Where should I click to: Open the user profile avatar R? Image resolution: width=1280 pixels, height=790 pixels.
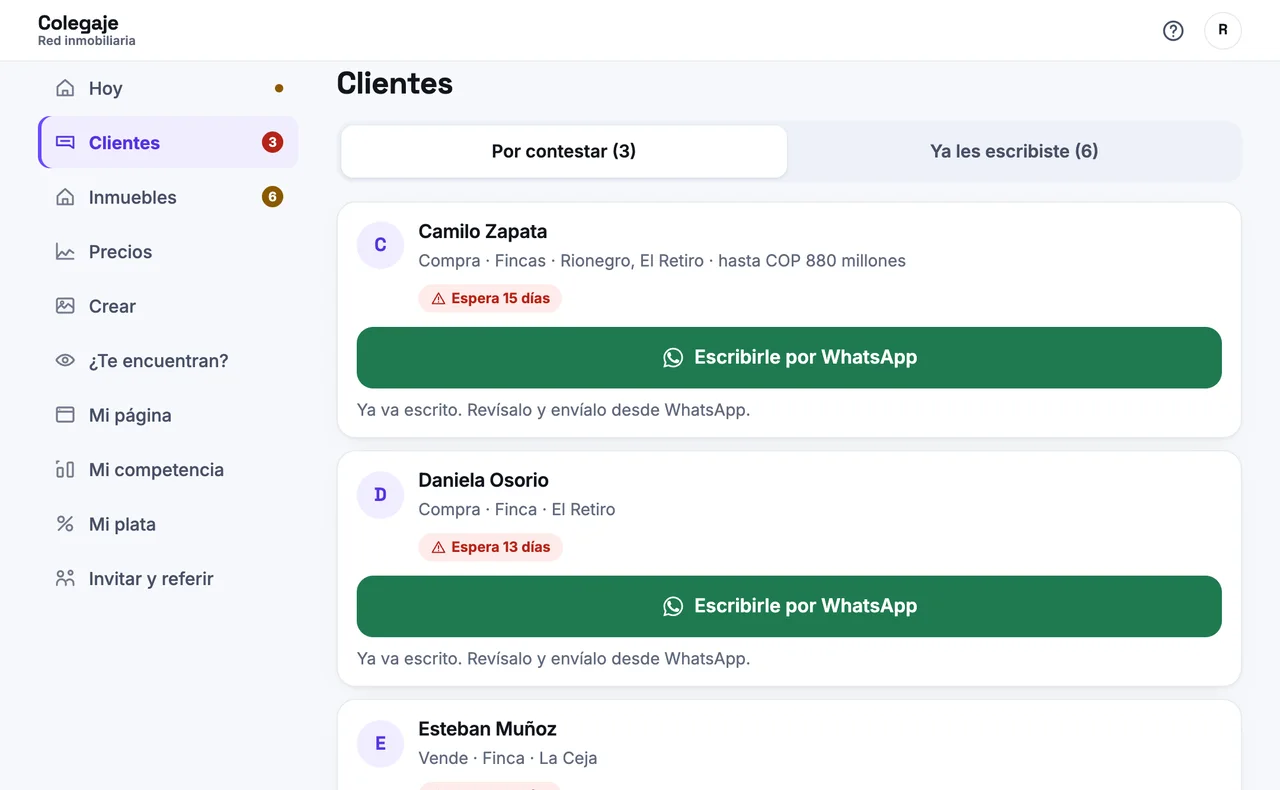[1222, 31]
